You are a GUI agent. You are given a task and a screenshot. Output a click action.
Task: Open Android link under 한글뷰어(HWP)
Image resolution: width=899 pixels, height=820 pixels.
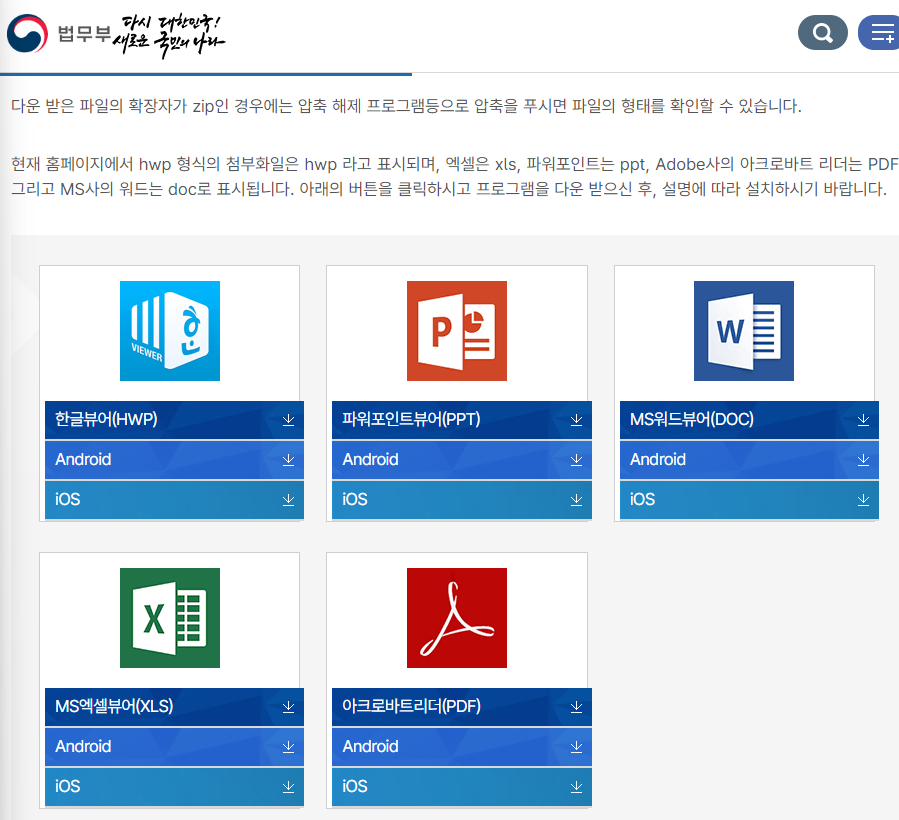pyautogui.click(x=174, y=460)
